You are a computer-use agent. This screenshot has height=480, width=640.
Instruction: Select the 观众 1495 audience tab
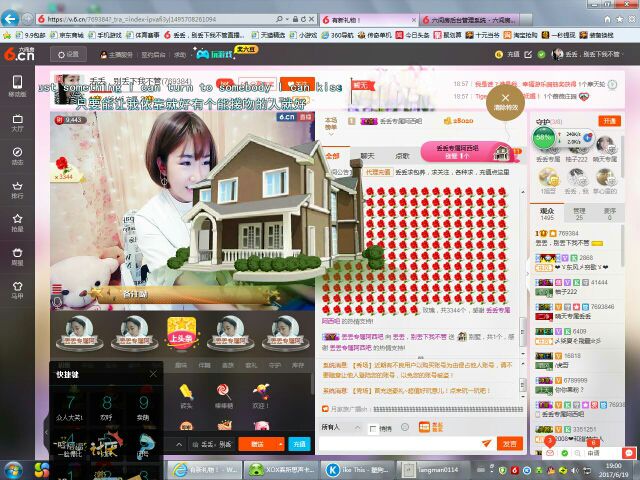(547, 213)
